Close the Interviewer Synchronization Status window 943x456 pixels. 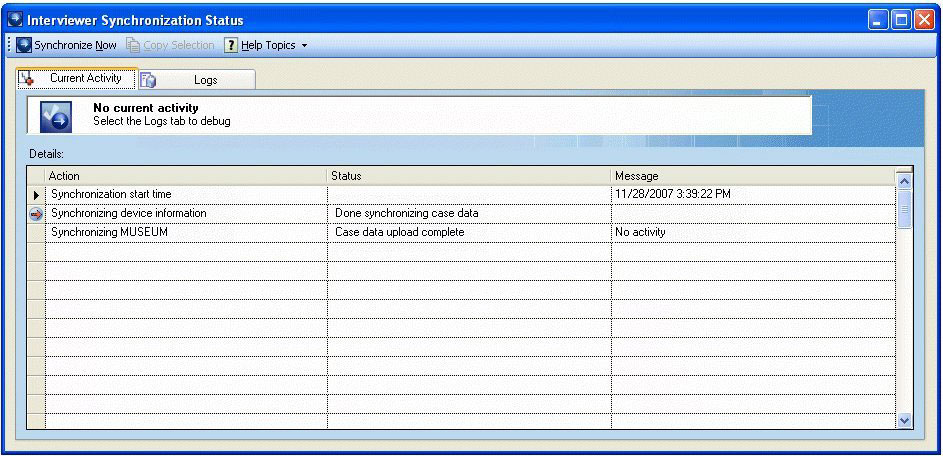(x=924, y=20)
